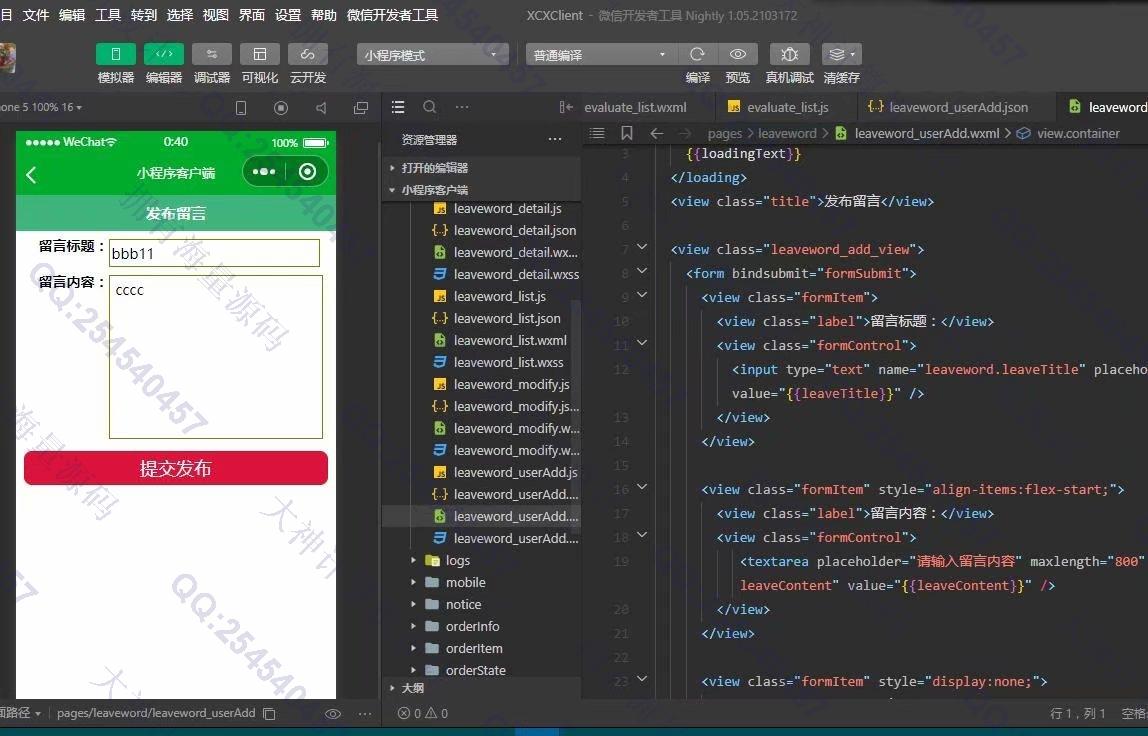
Task: Switch to the evaluate_list.js tab
Action: (778, 108)
